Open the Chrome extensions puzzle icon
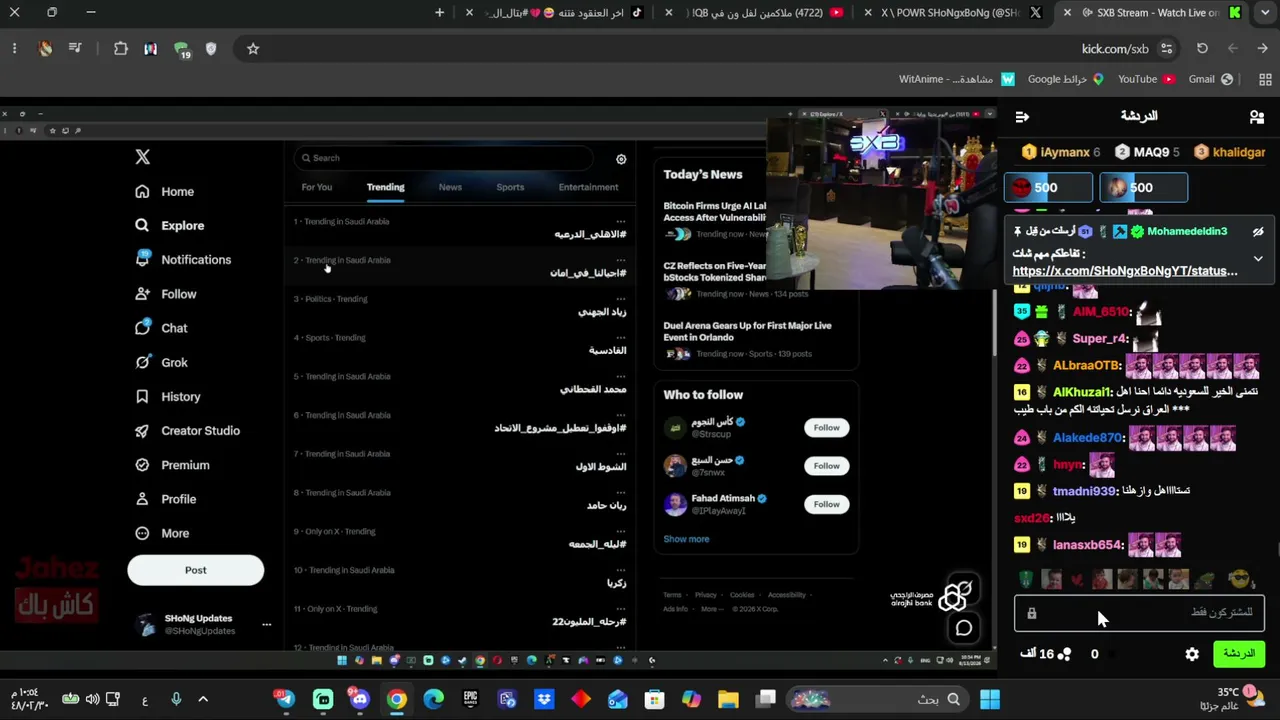The width and height of the screenshot is (1280, 720). click(x=121, y=49)
